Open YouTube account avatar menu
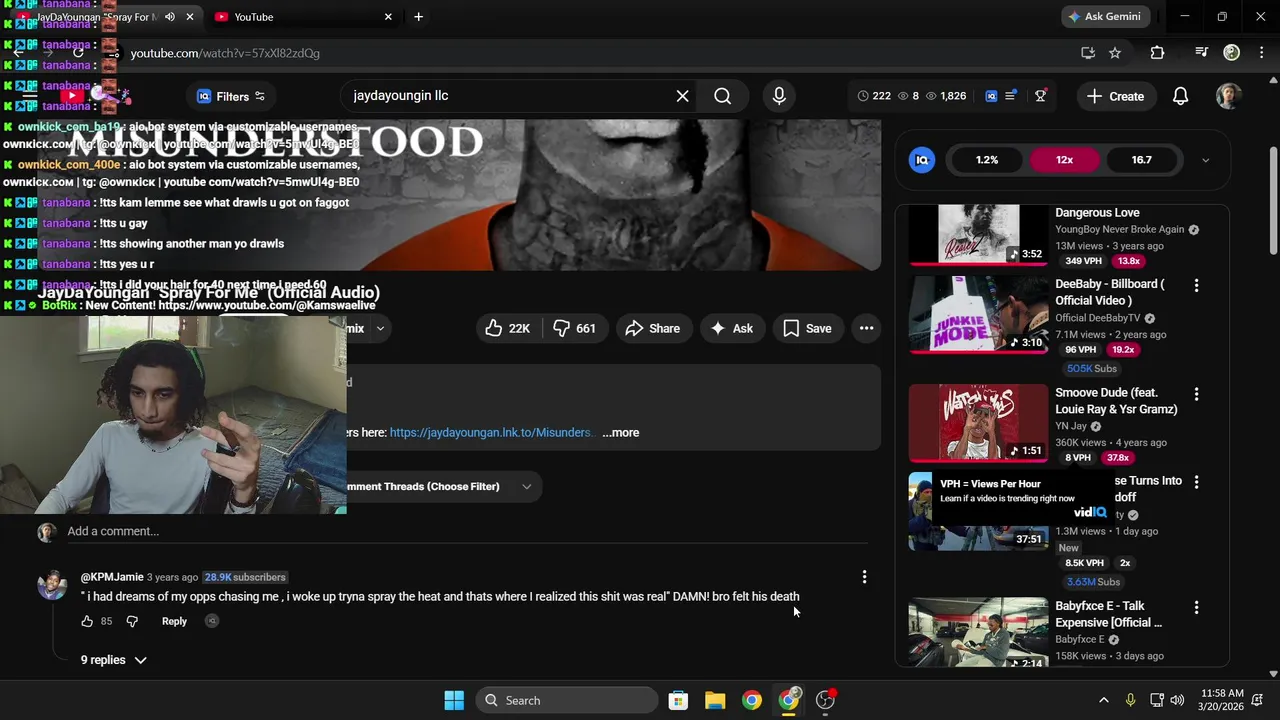 (1228, 96)
